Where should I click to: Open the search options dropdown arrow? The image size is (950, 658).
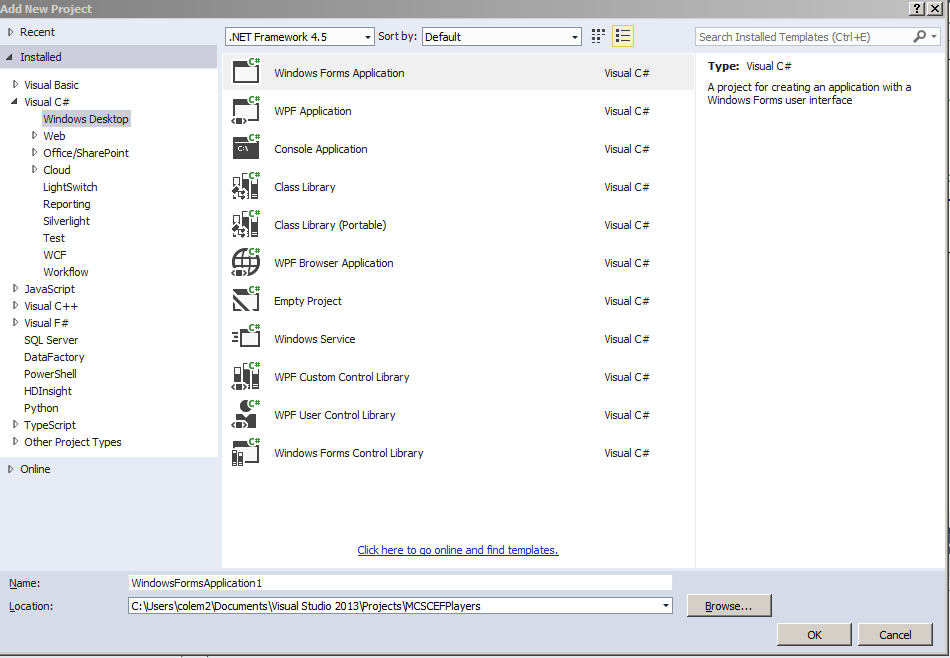pos(934,37)
